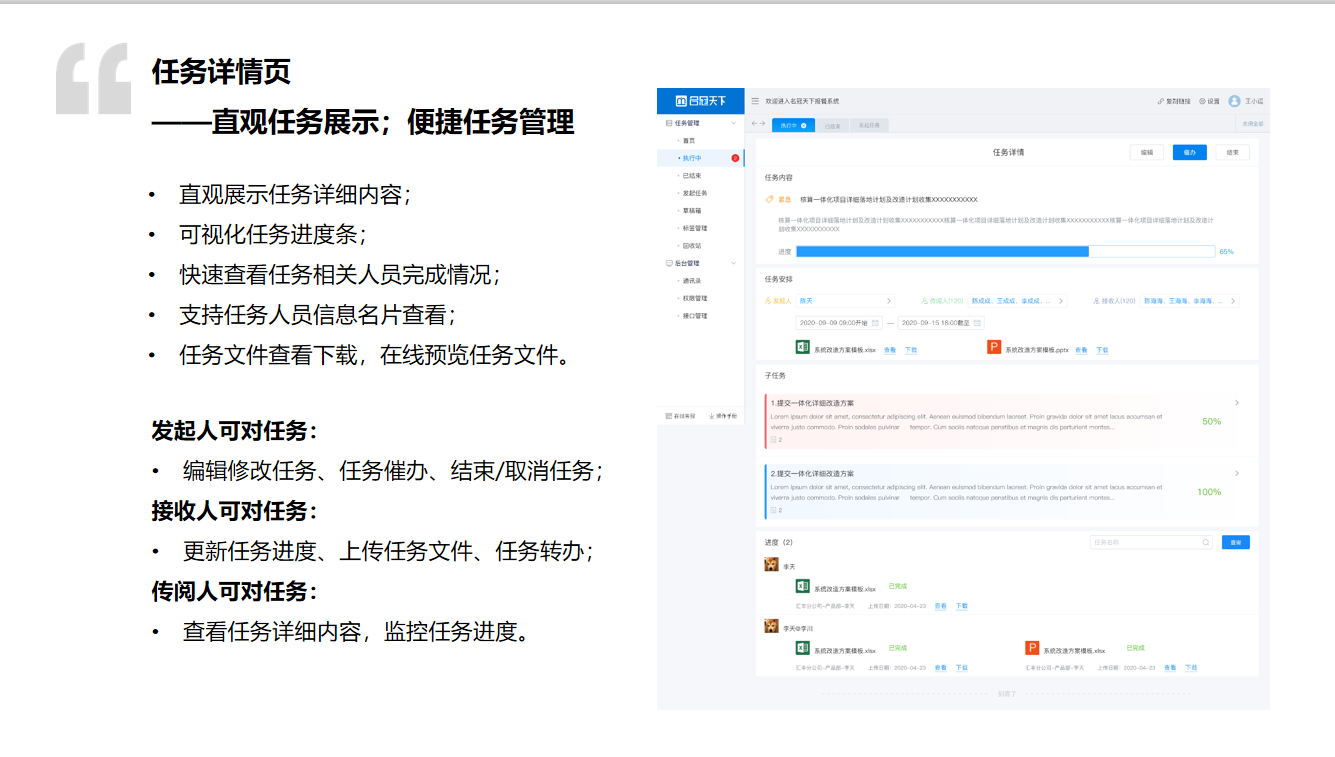The width and height of the screenshot is (1335, 757).
Task: Open 在线客服 at the sidebar bottom
Action: click(678, 415)
